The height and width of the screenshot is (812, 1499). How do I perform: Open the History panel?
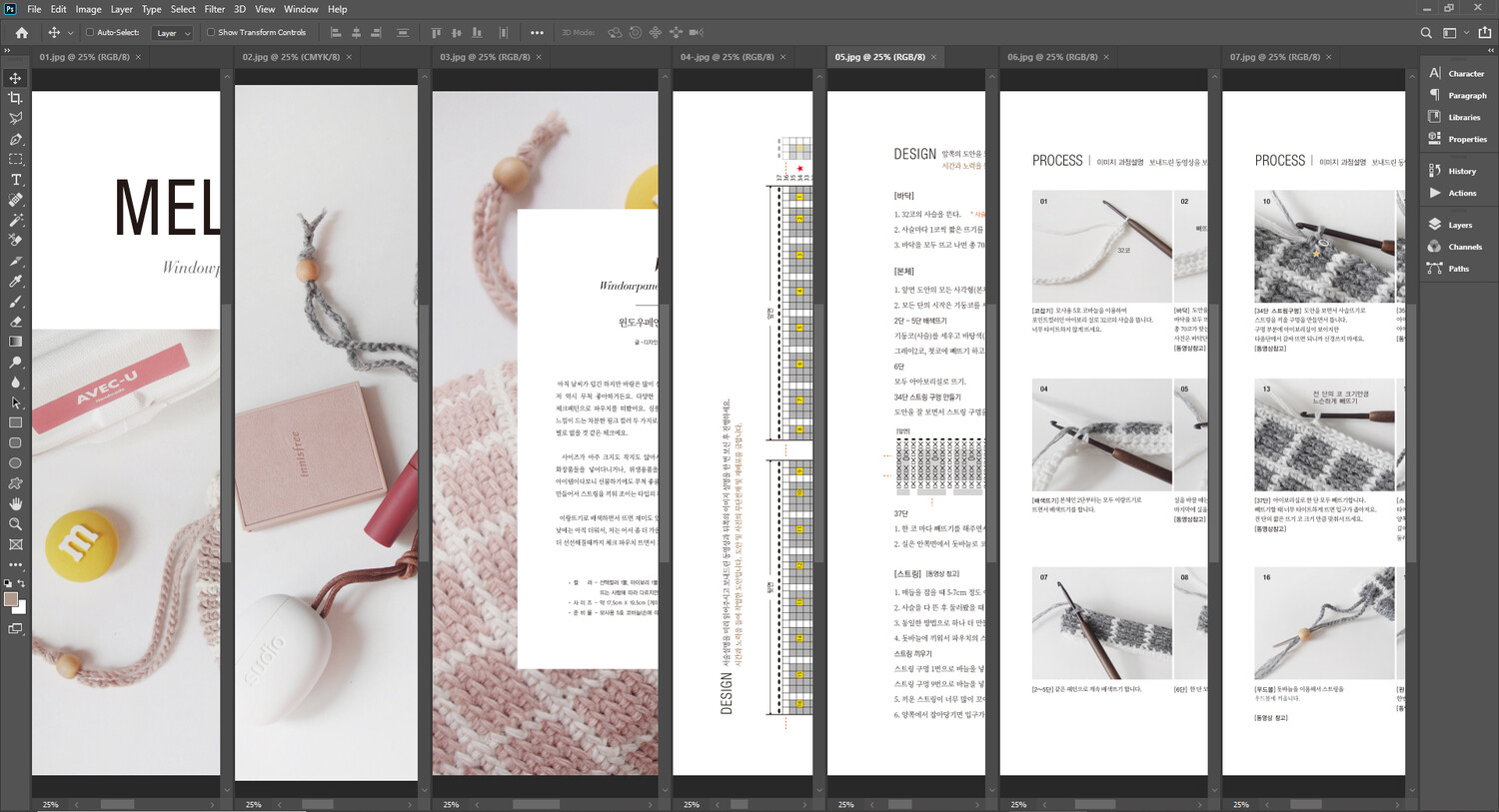[1461, 171]
